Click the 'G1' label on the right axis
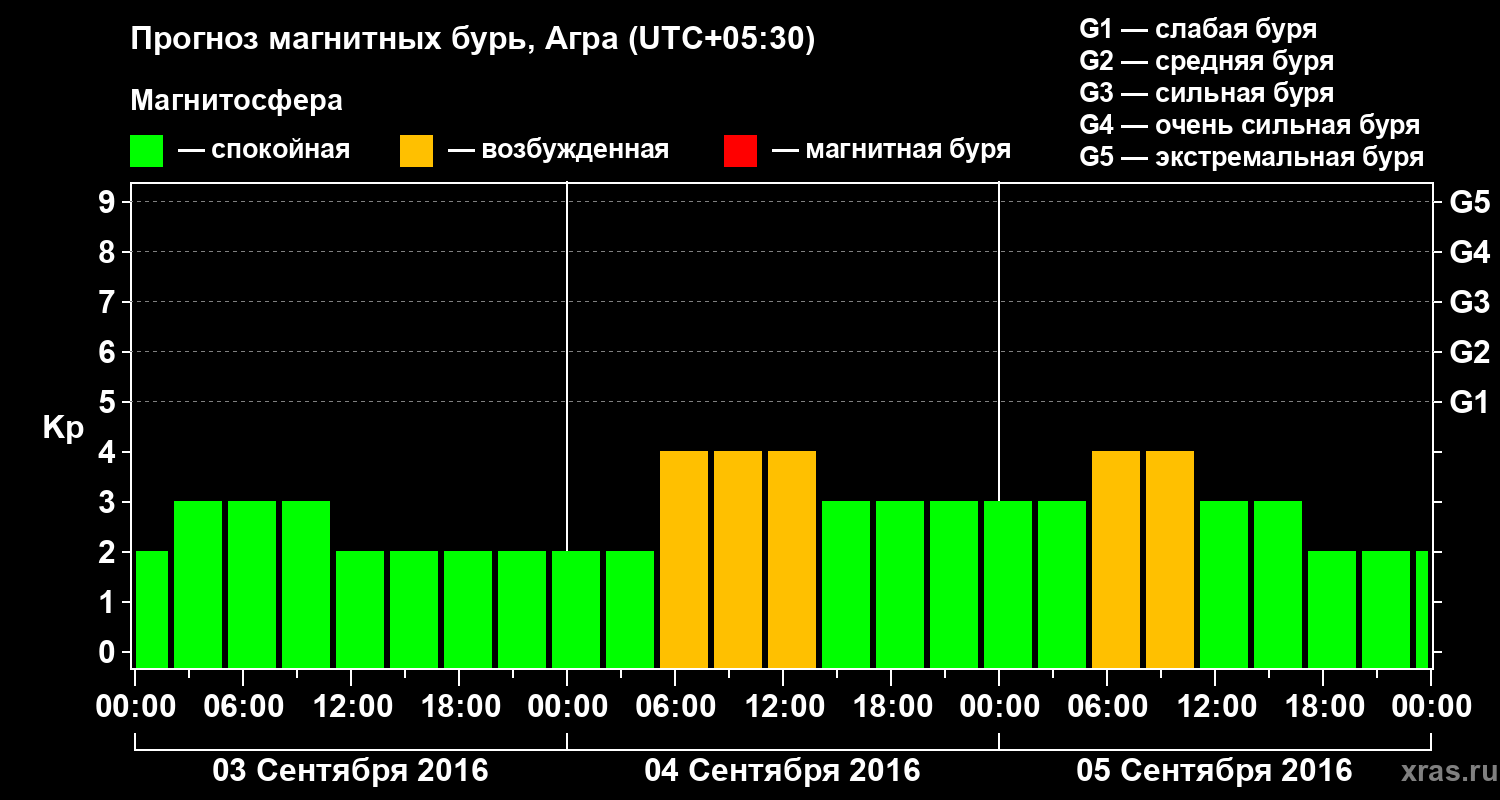 click(1469, 402)
